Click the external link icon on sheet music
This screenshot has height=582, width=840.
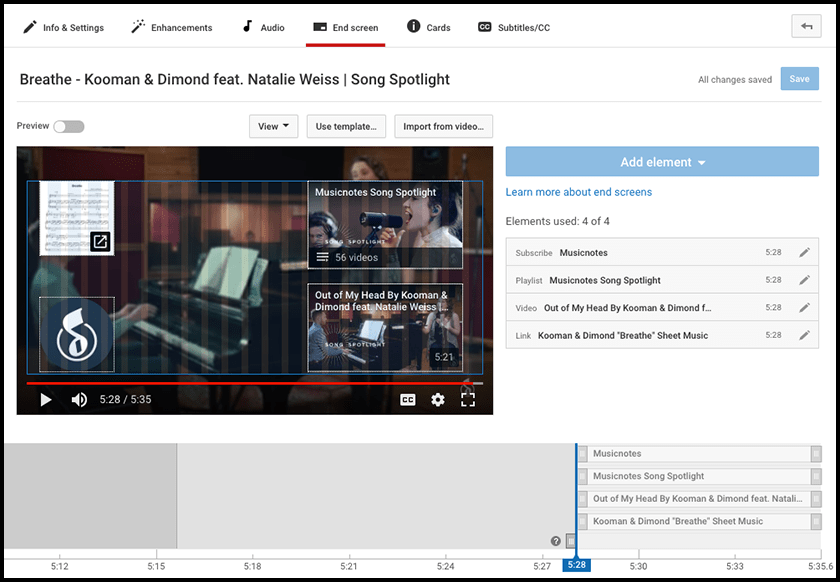(x=100, y=242)
